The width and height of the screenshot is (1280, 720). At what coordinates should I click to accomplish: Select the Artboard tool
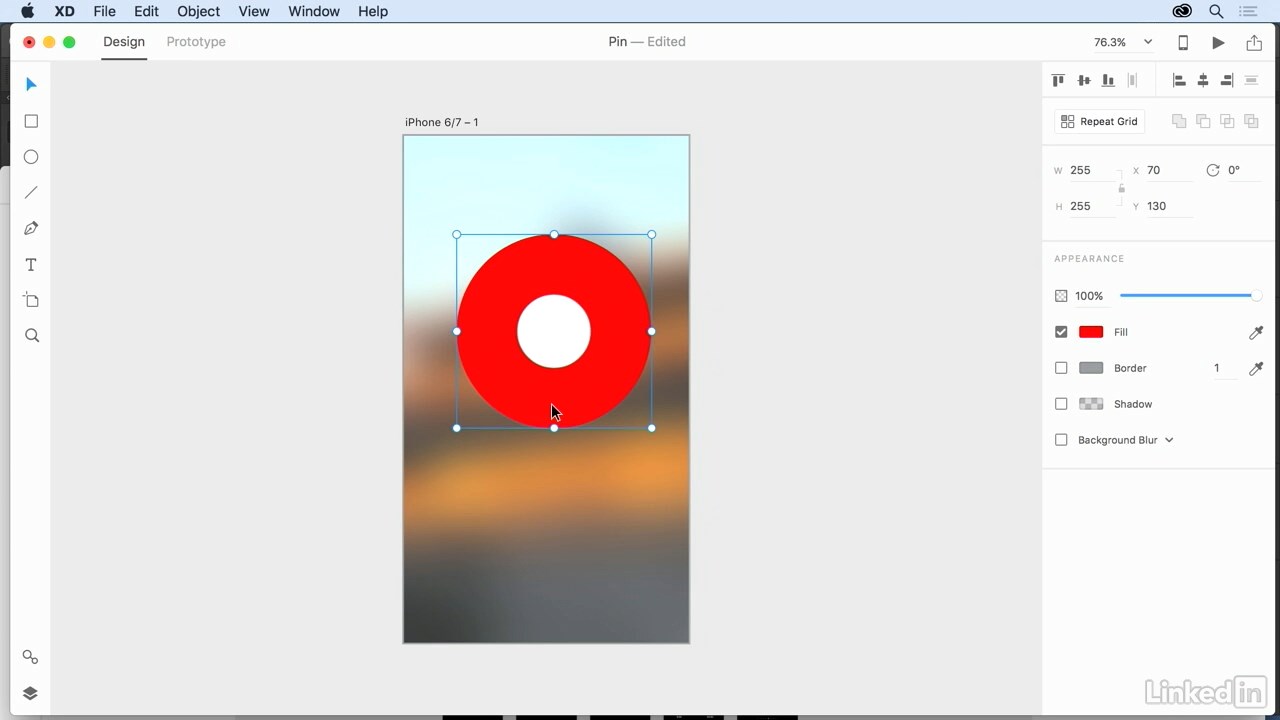[31, 300]
